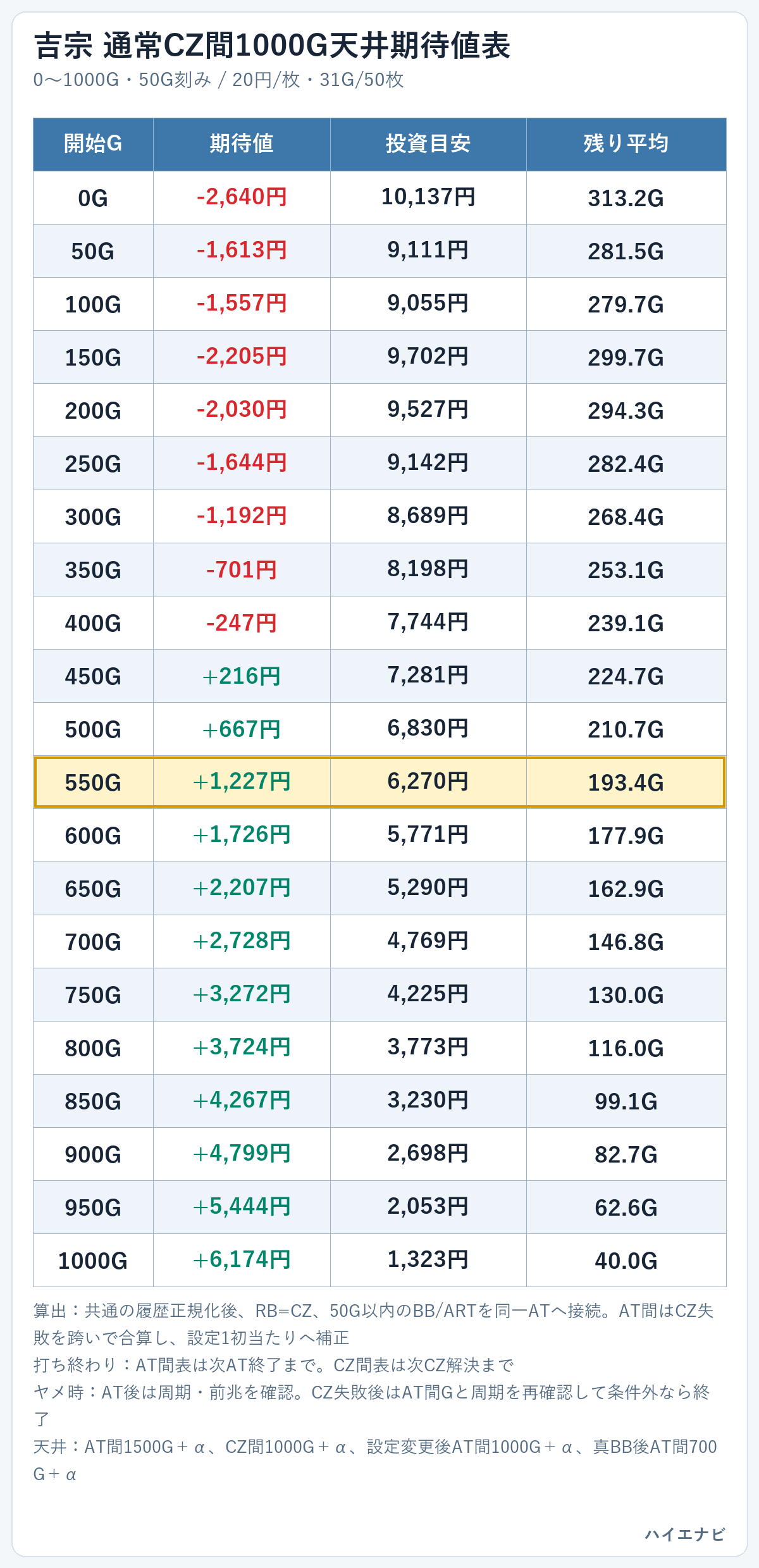The width and height of the screenshot is (759, 1568).
Task: Click the 750G row label
Action: [93, 995]
